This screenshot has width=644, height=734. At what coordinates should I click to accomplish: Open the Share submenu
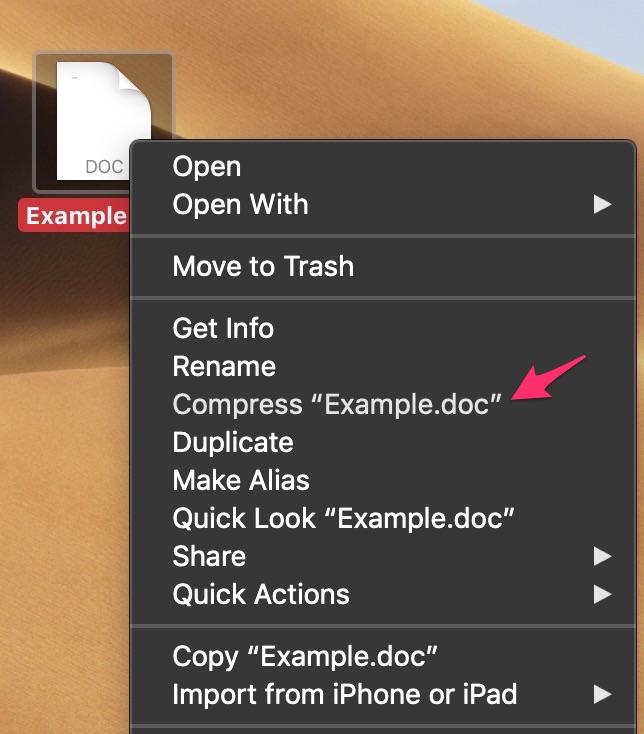382,556
